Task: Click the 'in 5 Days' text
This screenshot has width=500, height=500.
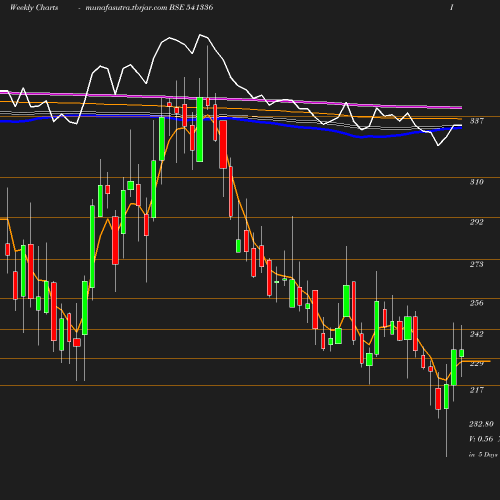Action: (483, 455)
